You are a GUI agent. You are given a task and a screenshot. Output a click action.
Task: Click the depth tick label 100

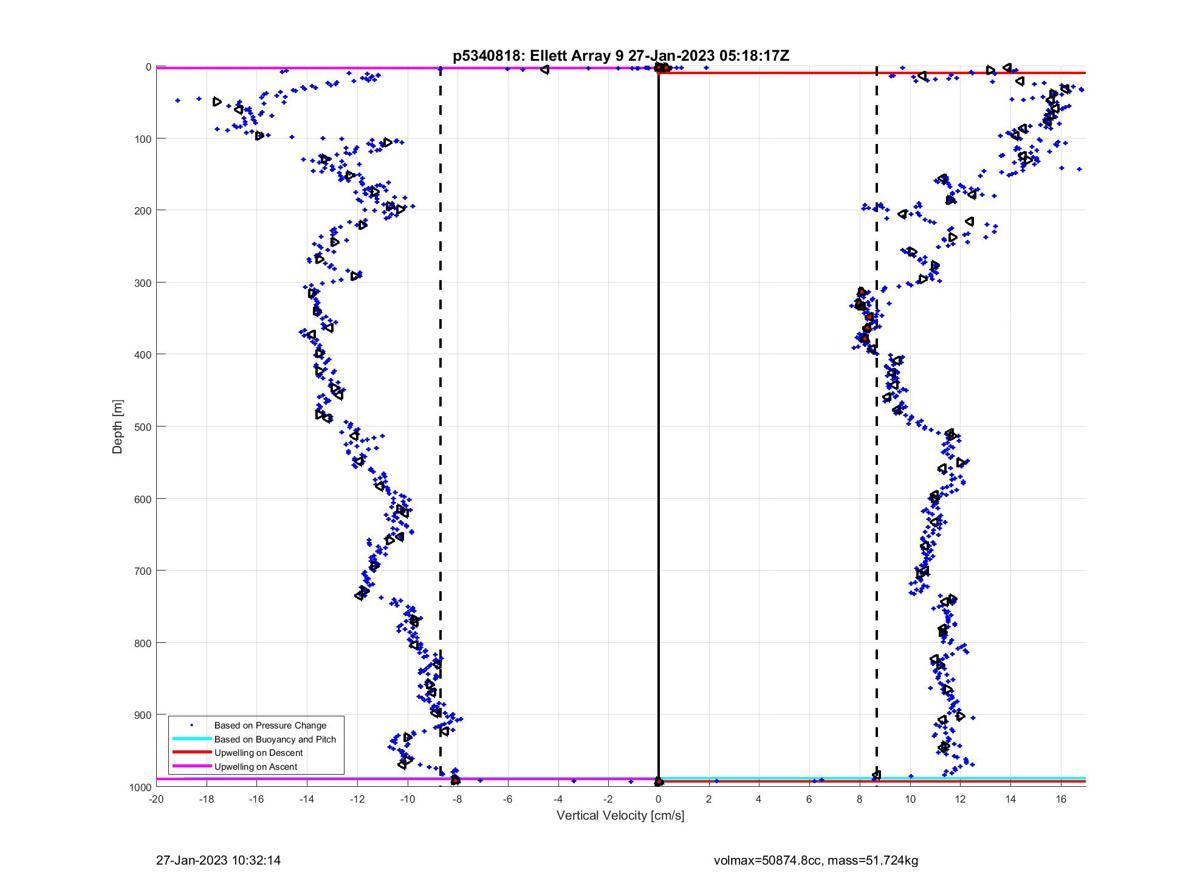coord(142,139)
